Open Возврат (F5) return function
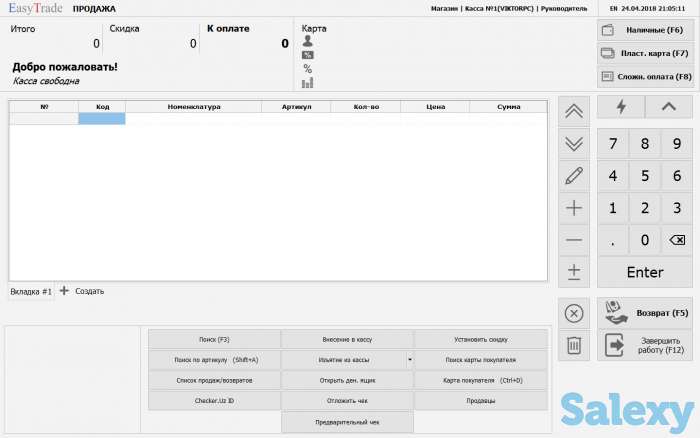 point(645,313)
